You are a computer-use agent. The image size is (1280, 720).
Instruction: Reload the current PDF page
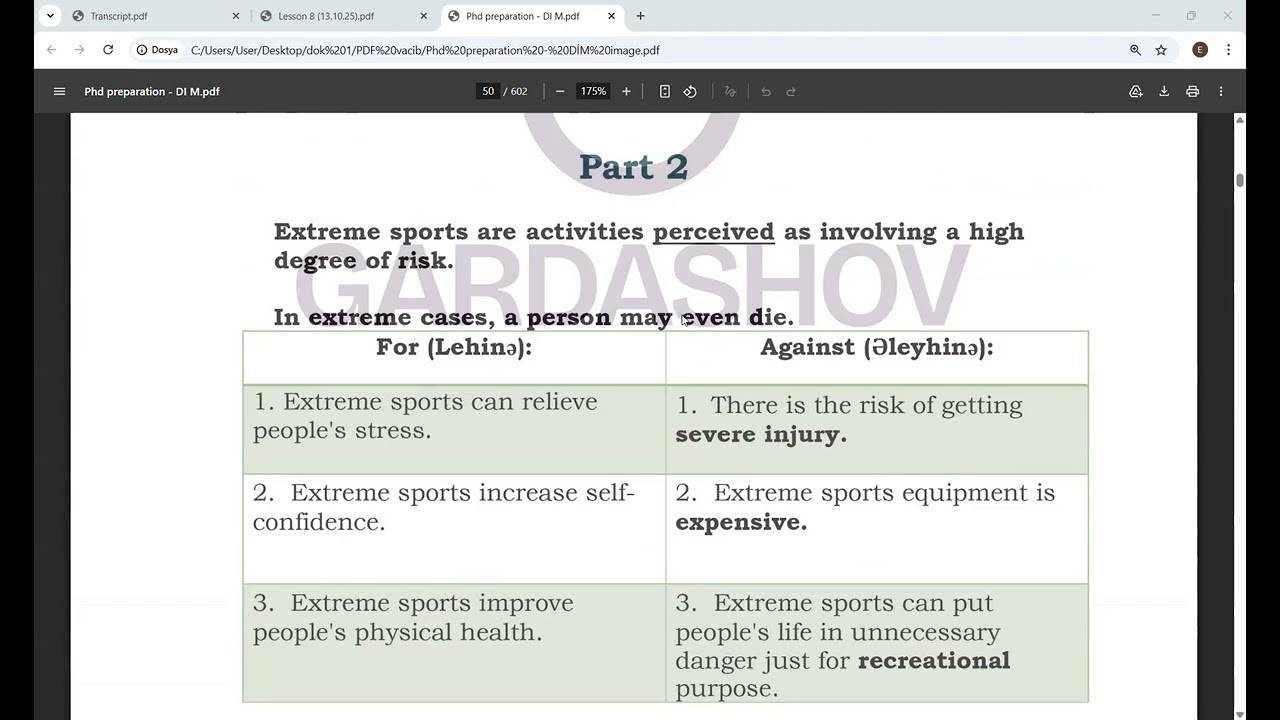coord(108,50)
